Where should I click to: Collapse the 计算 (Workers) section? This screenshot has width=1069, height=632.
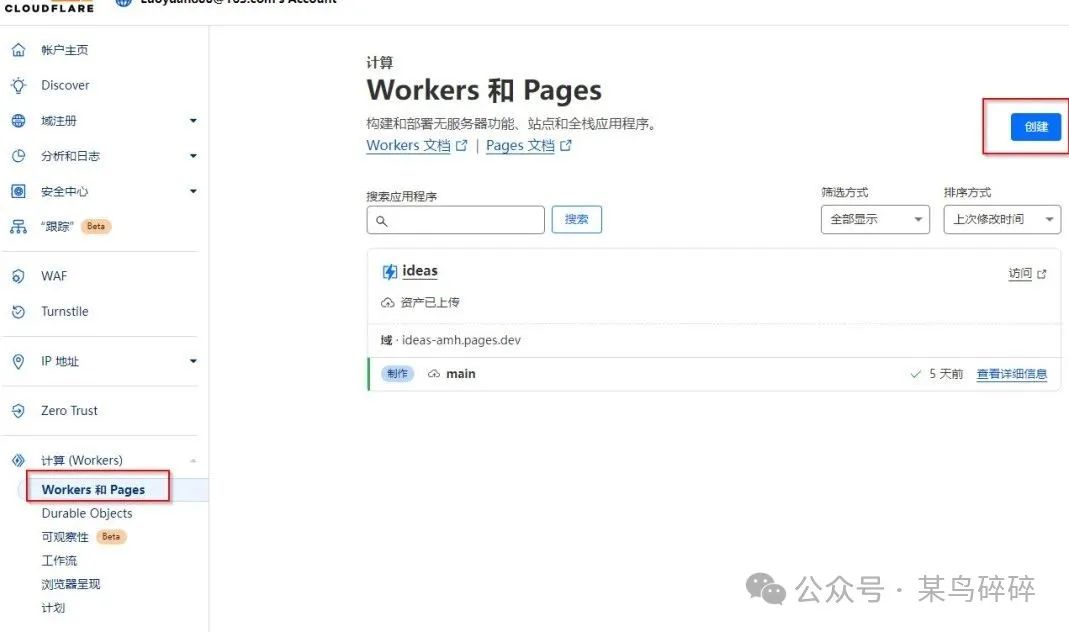tap(193, 461)
